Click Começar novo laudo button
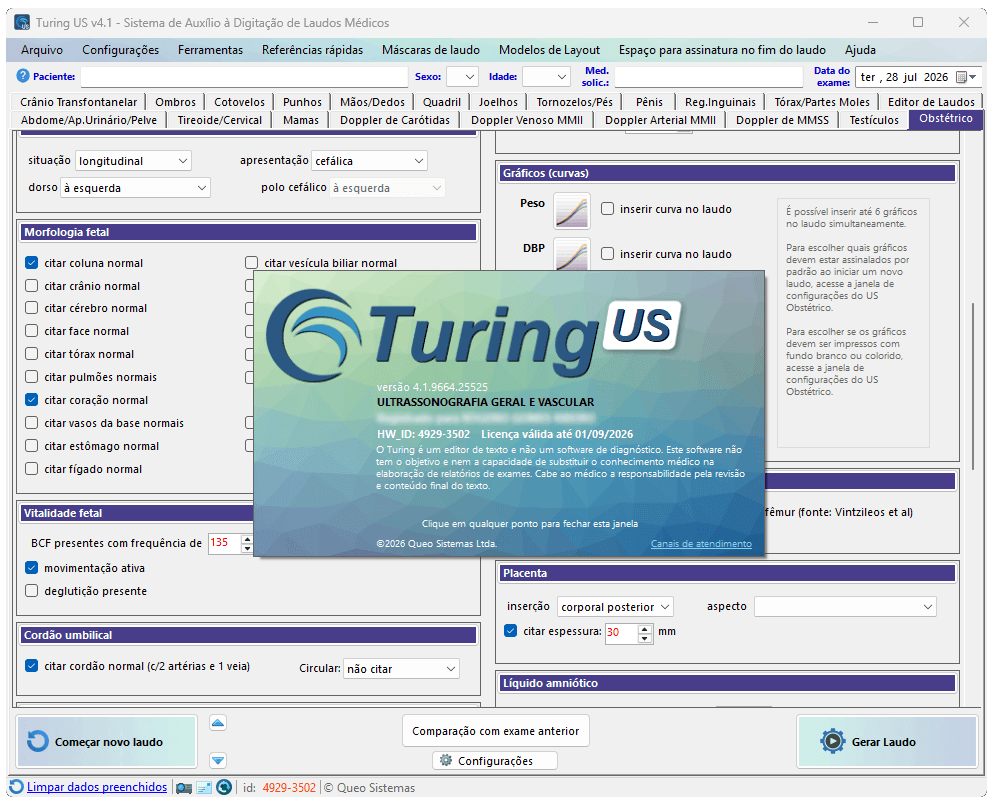The width and height of the screenshot is (995, 806). 107,742
